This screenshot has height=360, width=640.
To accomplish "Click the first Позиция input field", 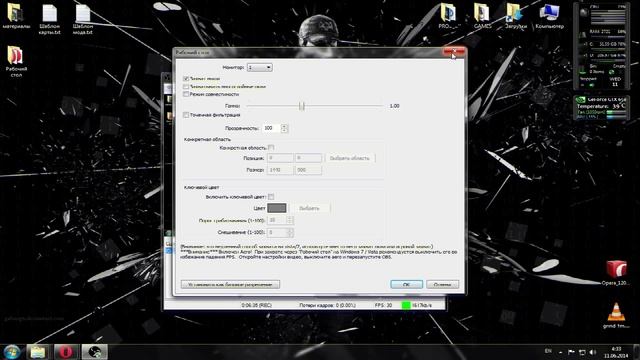I will click(x=280, y=158).
